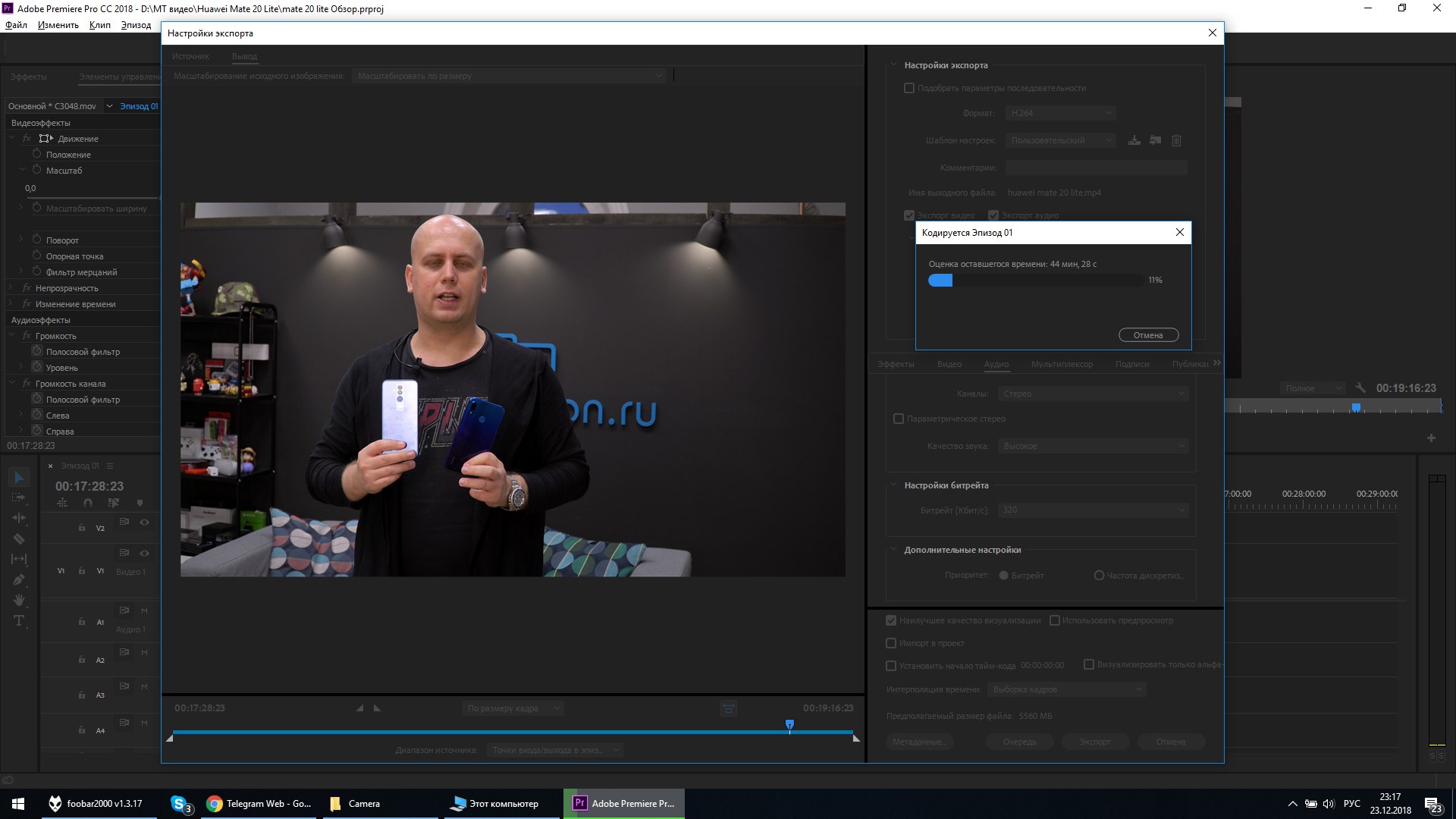Select the Track Select Forward tool
The width and height of the screenshot is (1456, 819).
tap(20, 497)
